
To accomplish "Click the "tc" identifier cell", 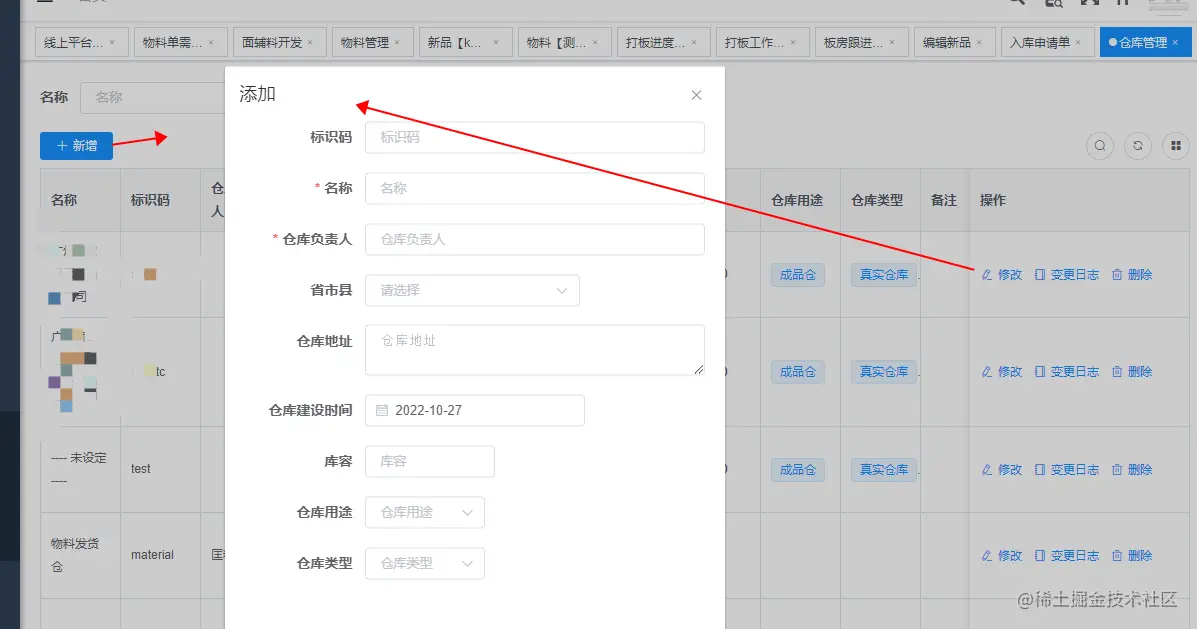I will [x=160, y=372].
